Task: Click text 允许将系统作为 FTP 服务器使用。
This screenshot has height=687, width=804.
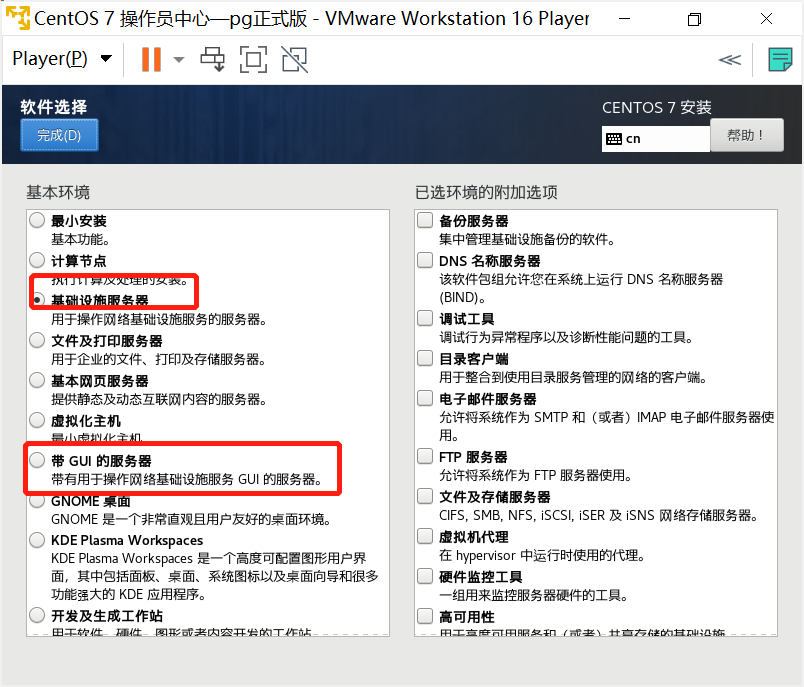Action: click(x=536, y=475)
